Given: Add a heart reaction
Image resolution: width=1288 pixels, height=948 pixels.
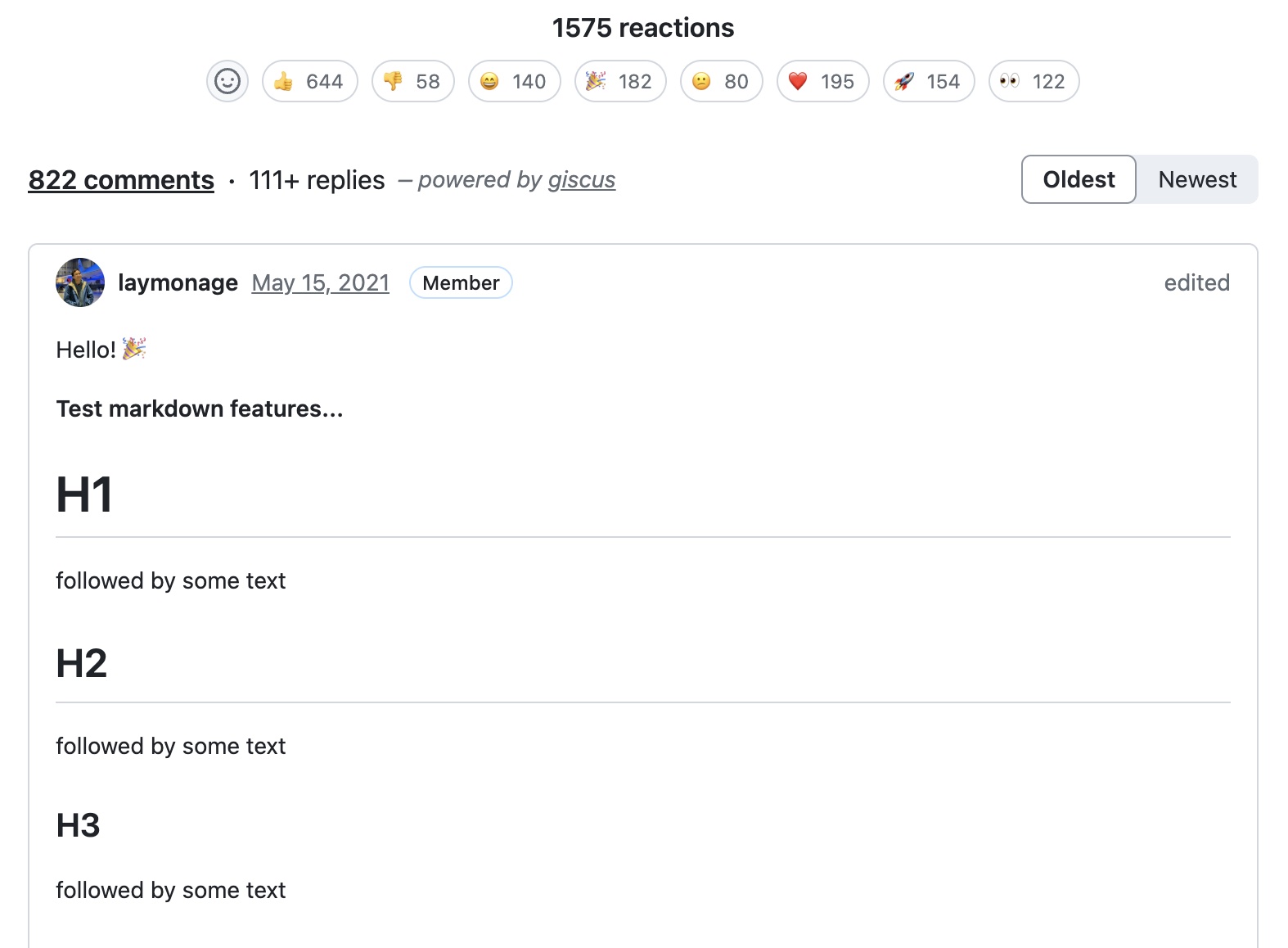Looking at the screenshot, I should point(822,81).
